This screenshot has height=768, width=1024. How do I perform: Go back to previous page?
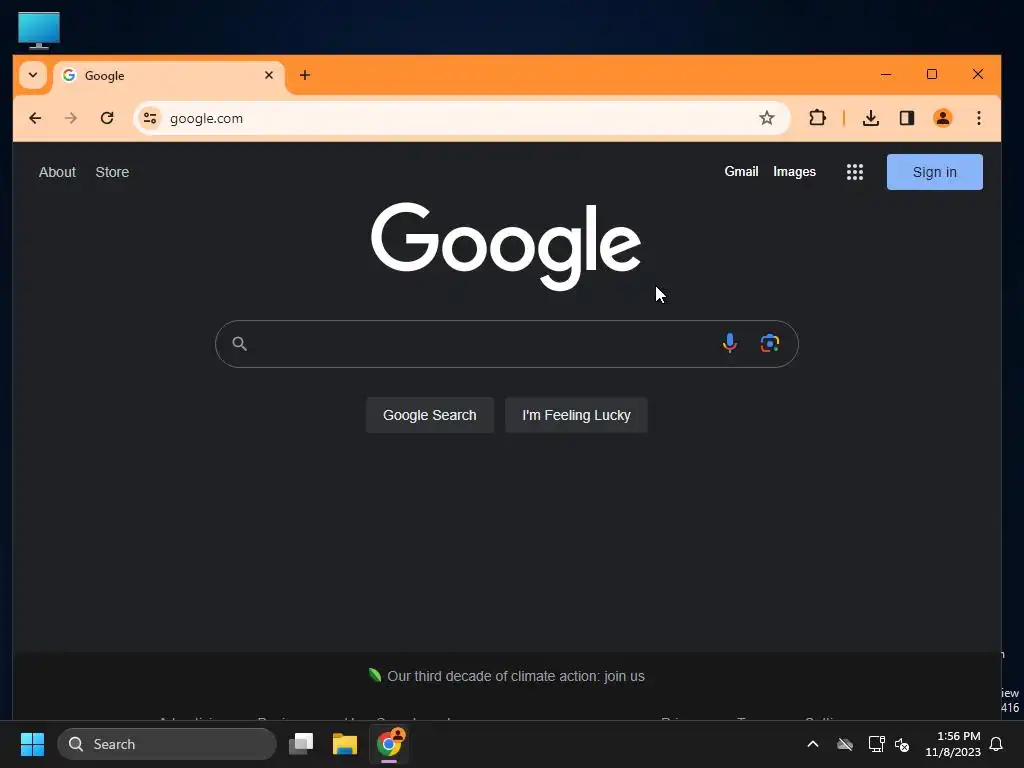click(x=35, y=118)
